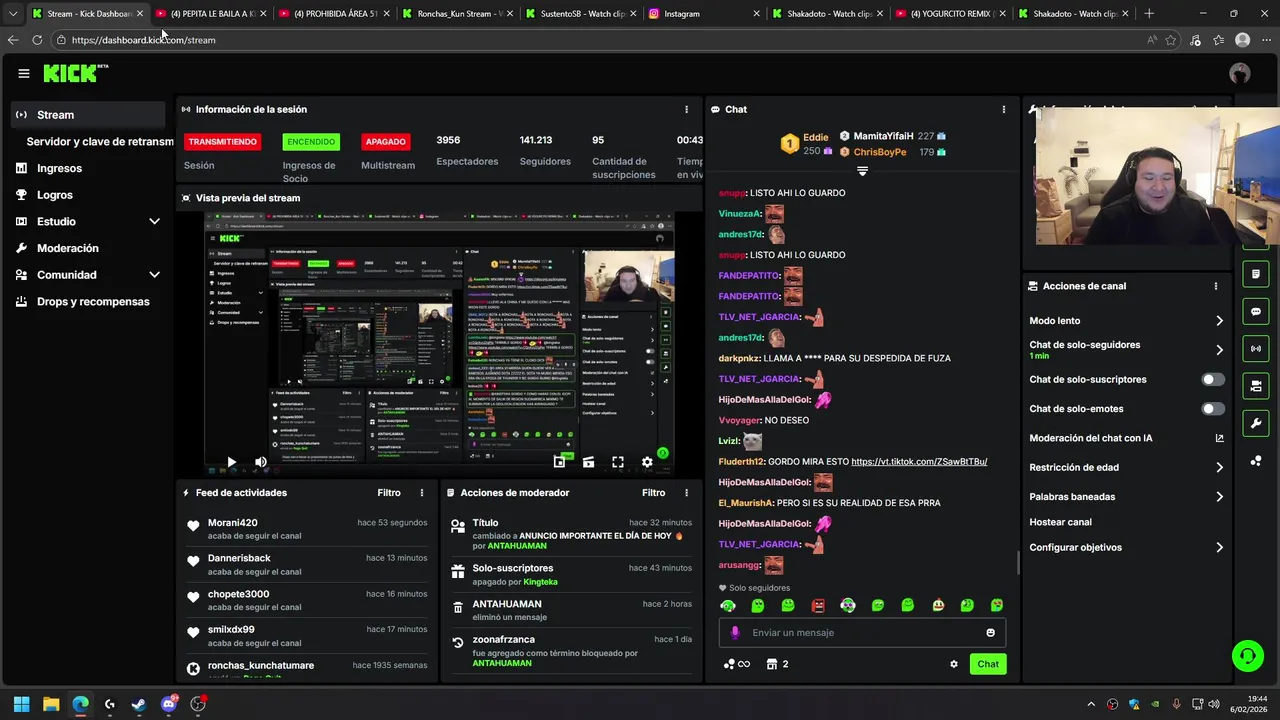Screen dimensions: 1280x720
Task: Open Moderación in the sidebar
Action: click(67, 248)
